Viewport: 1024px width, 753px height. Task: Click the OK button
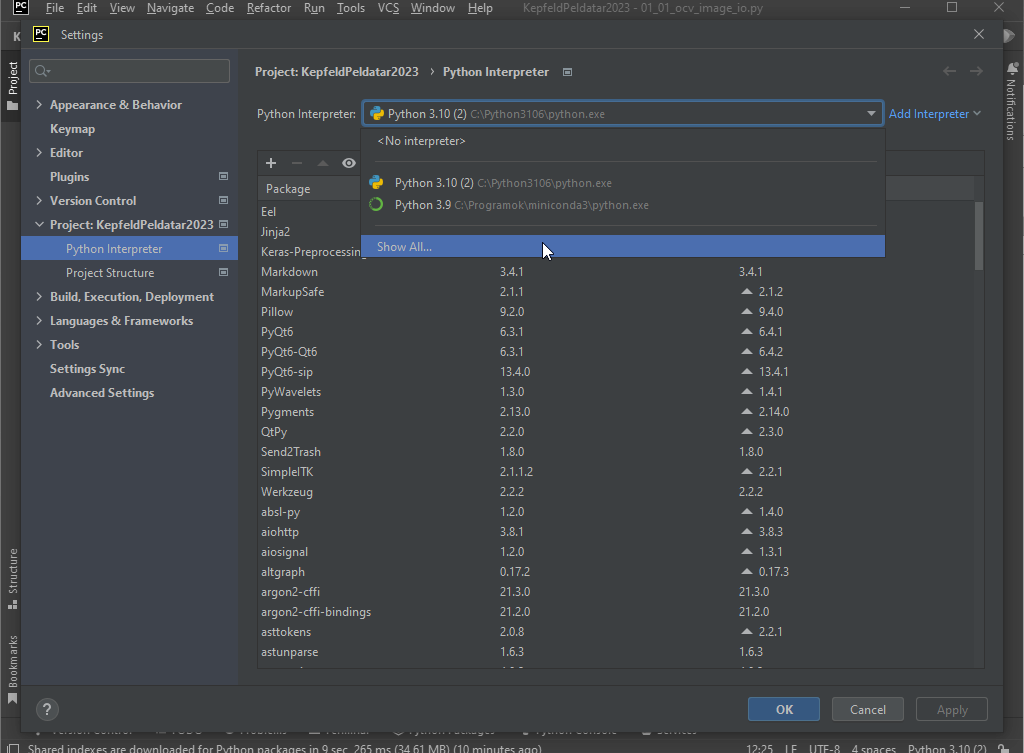(784, 709)
